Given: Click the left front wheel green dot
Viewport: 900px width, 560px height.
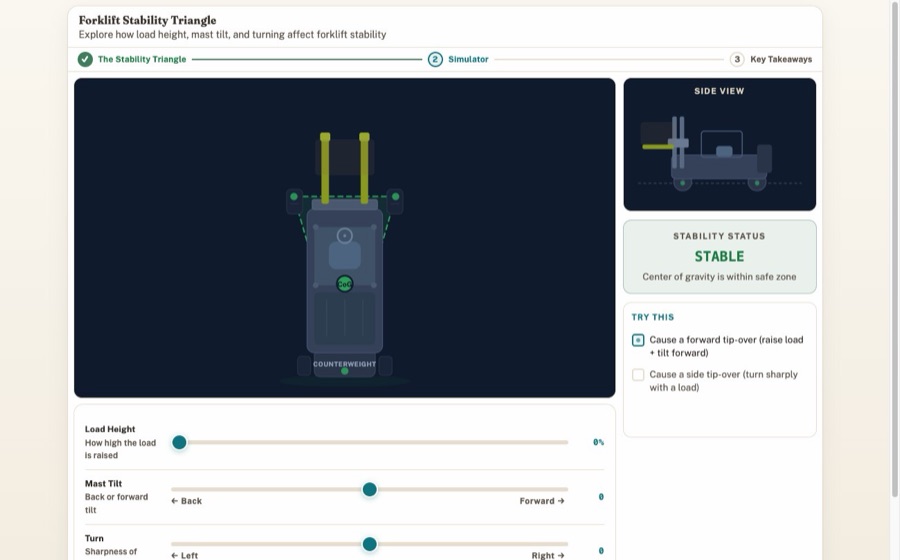Looking at the screenshot, I should tap(294, 197).
